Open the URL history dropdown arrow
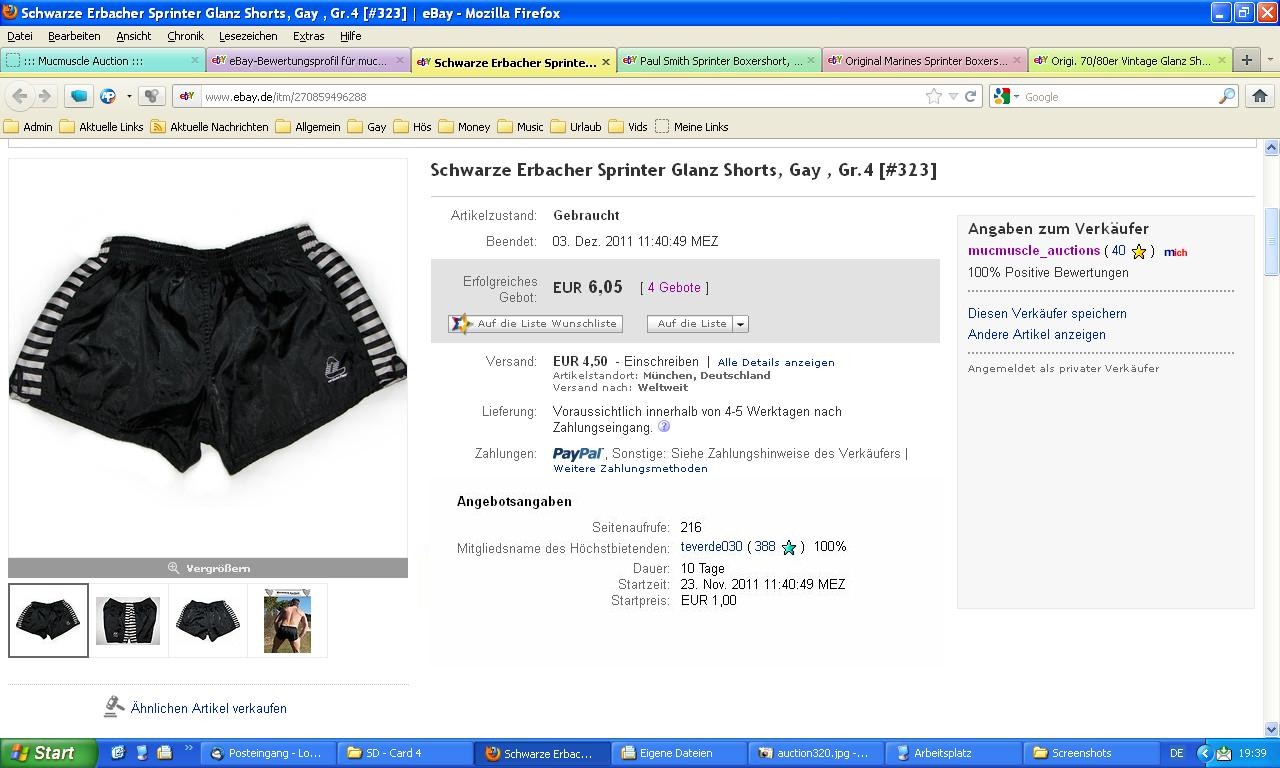This screenshot has height=768, width=1280. tap(953, 97)
